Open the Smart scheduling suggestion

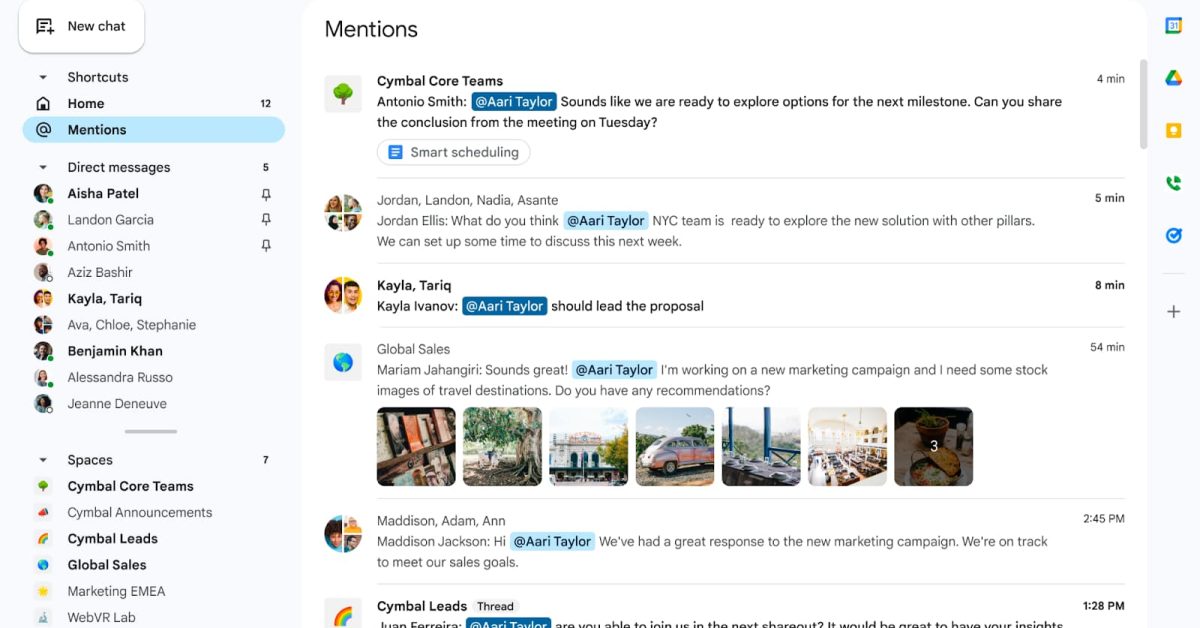pyautogui.click(x=453, y=152)
